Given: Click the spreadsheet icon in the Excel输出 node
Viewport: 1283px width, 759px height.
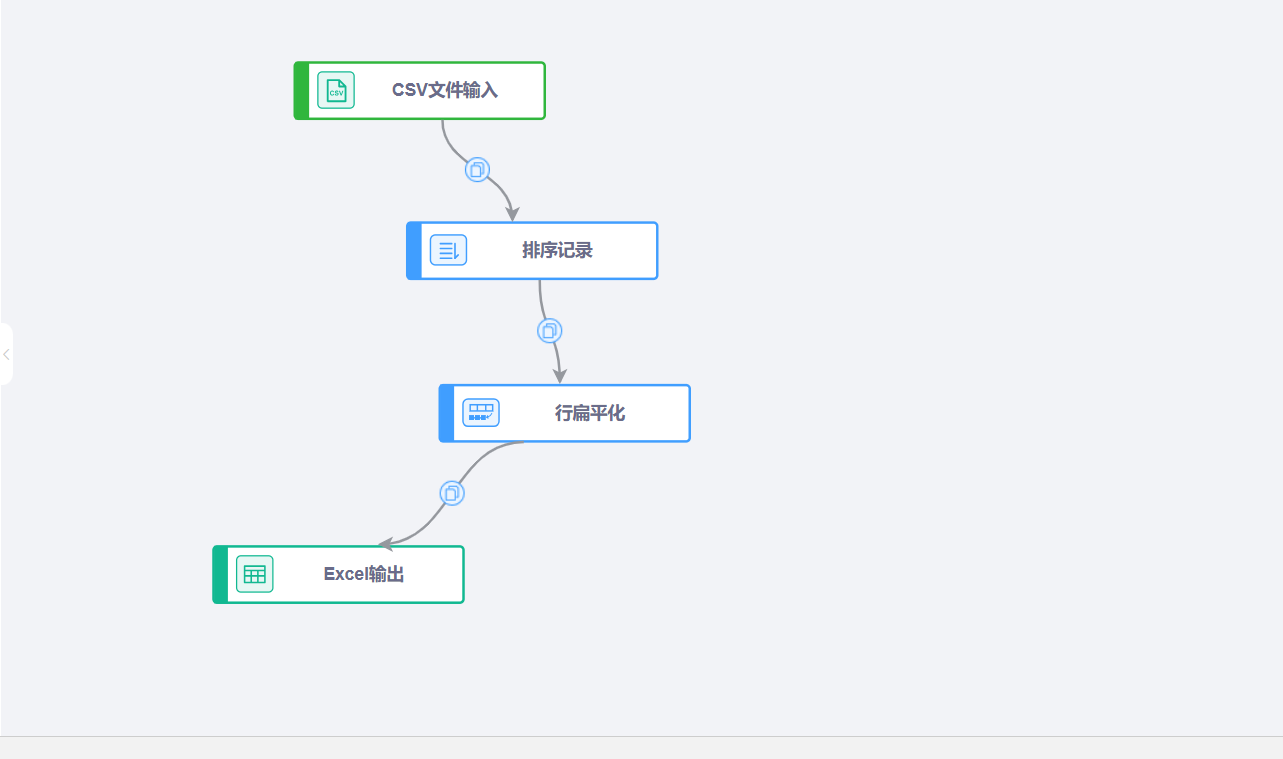Looking at the screenshot, I should tap(254, 574).
